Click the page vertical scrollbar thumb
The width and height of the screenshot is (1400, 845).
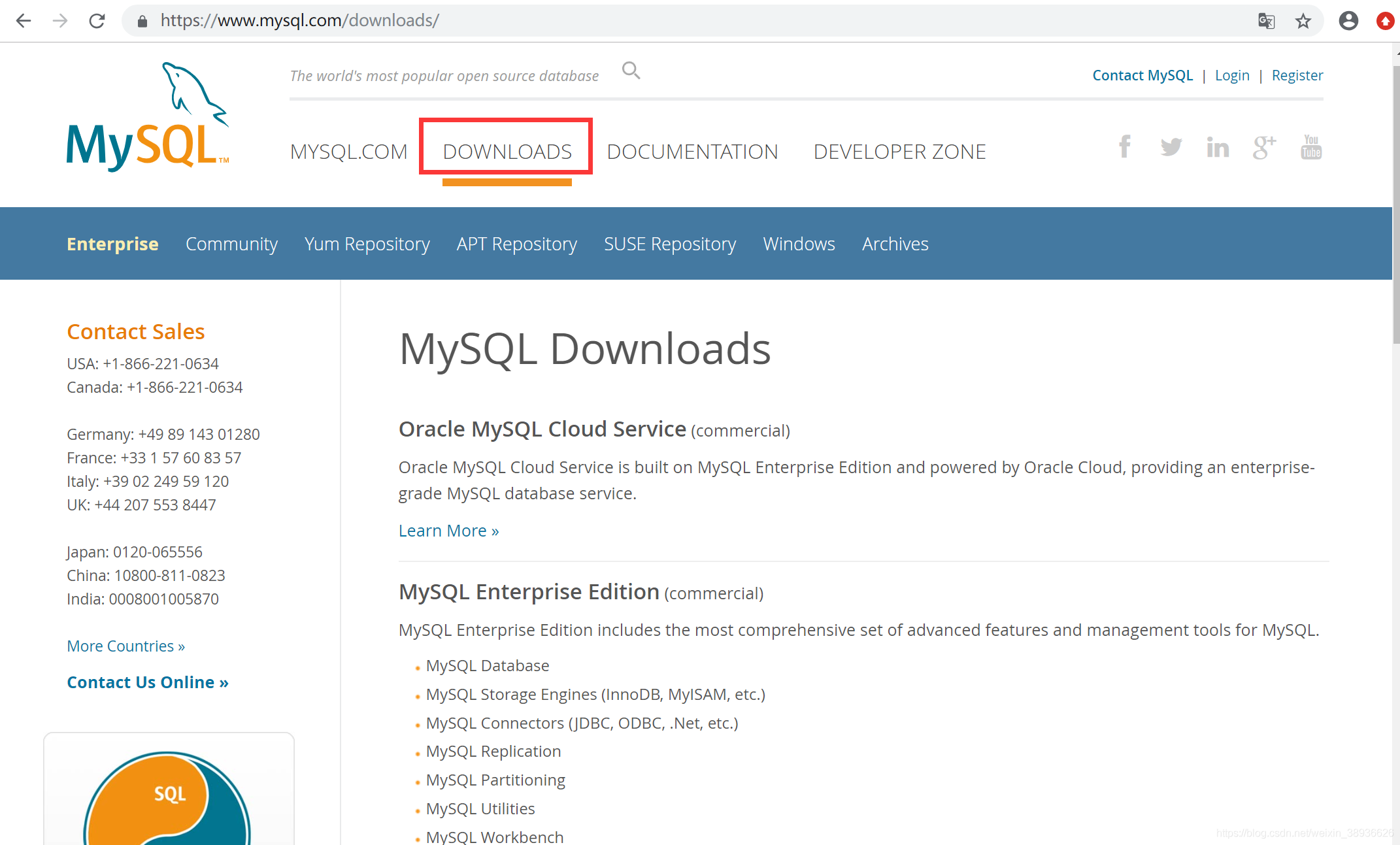(1396, 204)
